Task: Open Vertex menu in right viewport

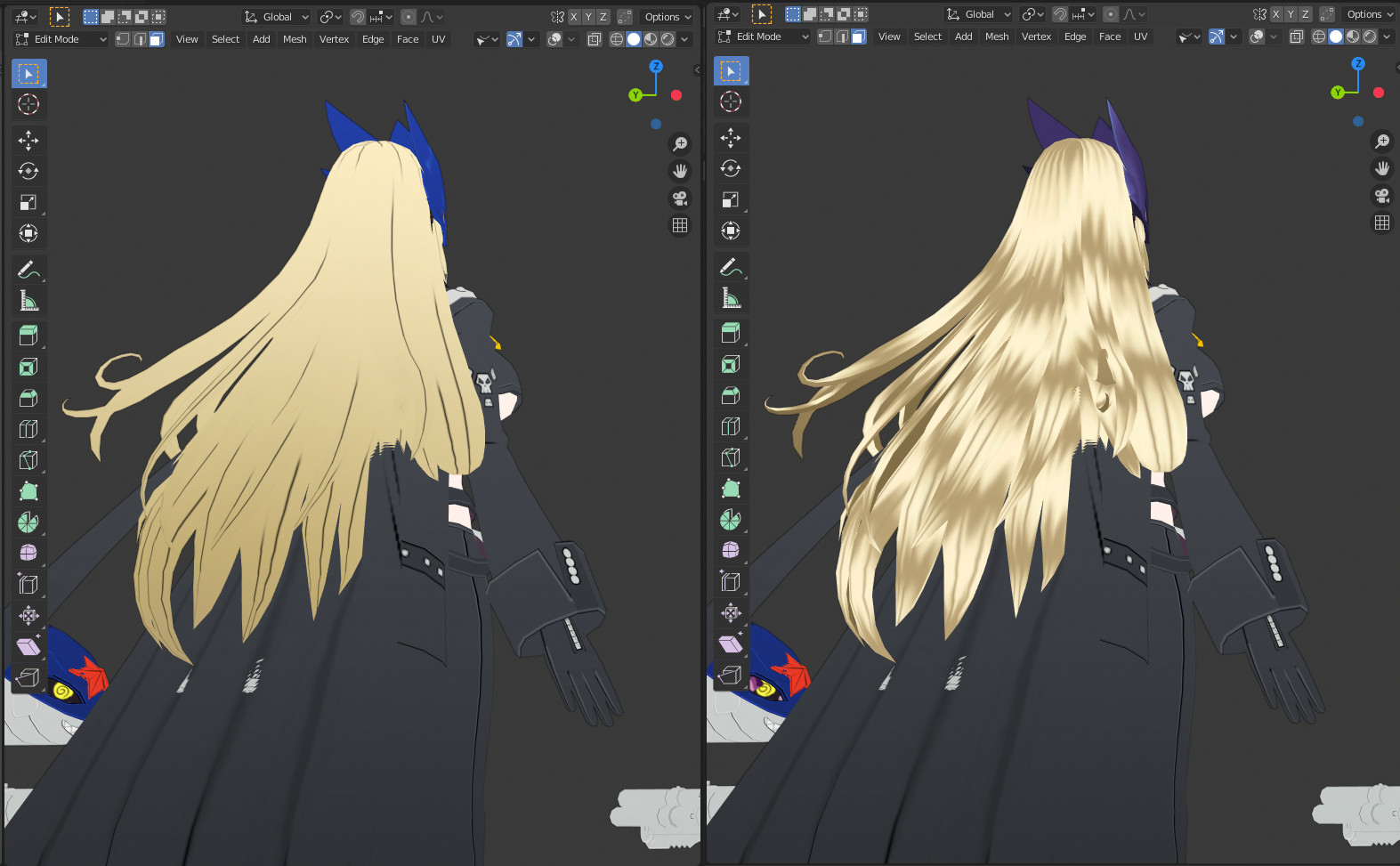Action: (1036, 36)
